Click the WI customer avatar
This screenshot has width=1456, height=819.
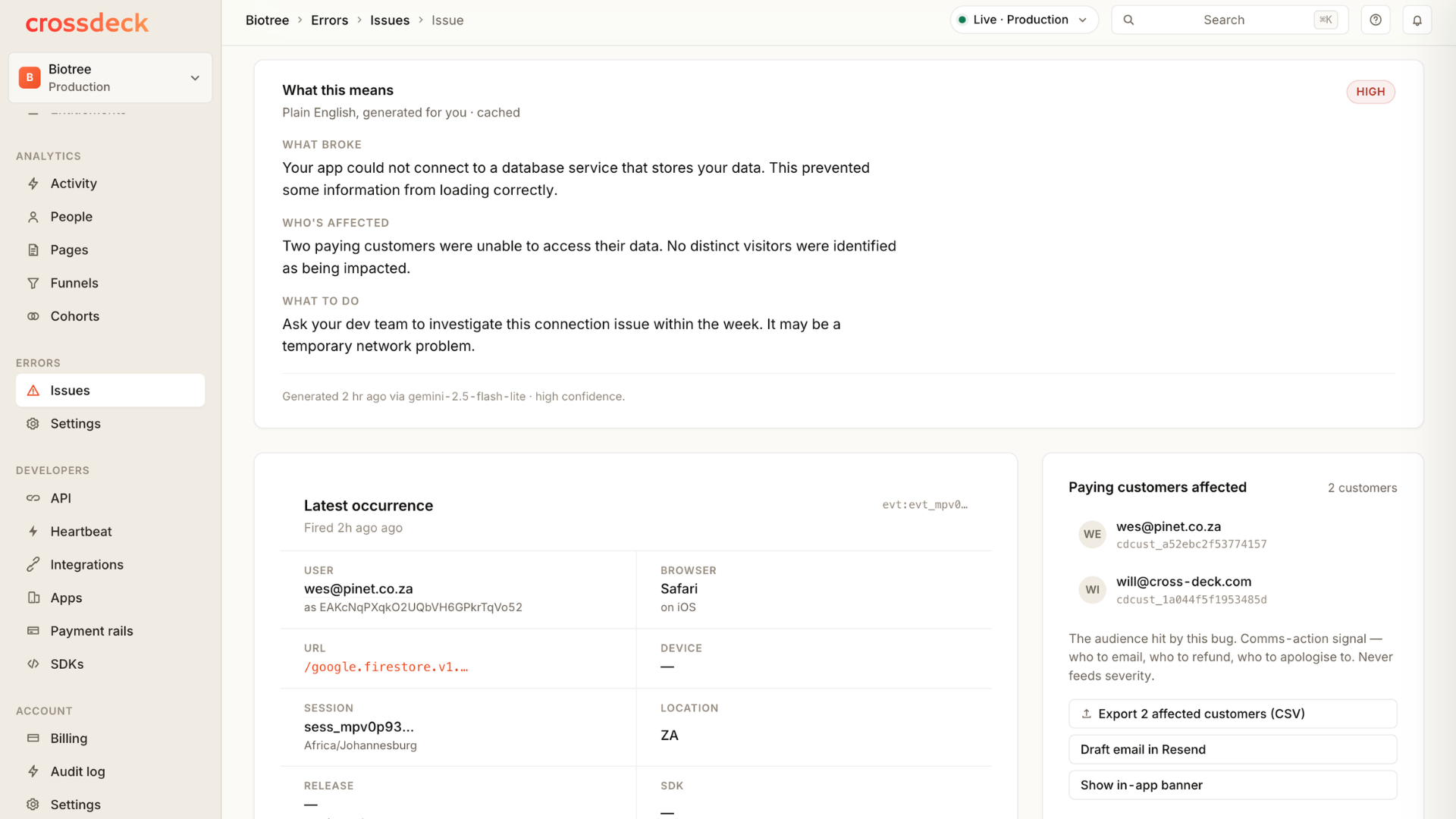click(1093, 590)
